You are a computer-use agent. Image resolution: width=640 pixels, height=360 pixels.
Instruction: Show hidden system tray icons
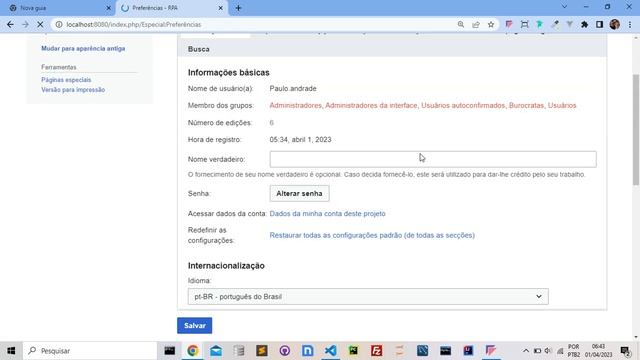(526, 351)
